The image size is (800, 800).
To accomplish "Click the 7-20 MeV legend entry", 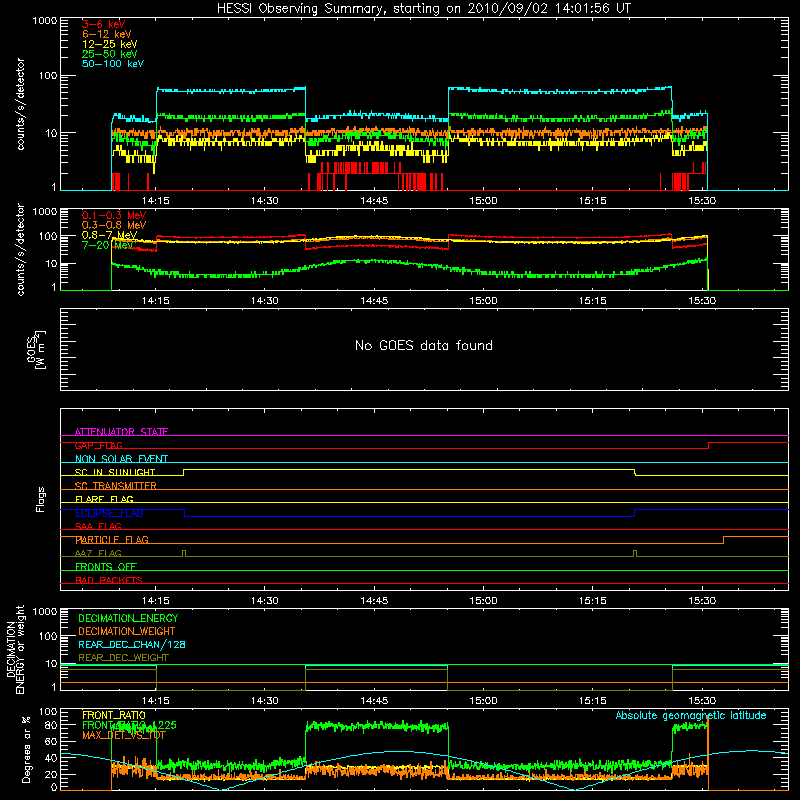I will [108, 245].
